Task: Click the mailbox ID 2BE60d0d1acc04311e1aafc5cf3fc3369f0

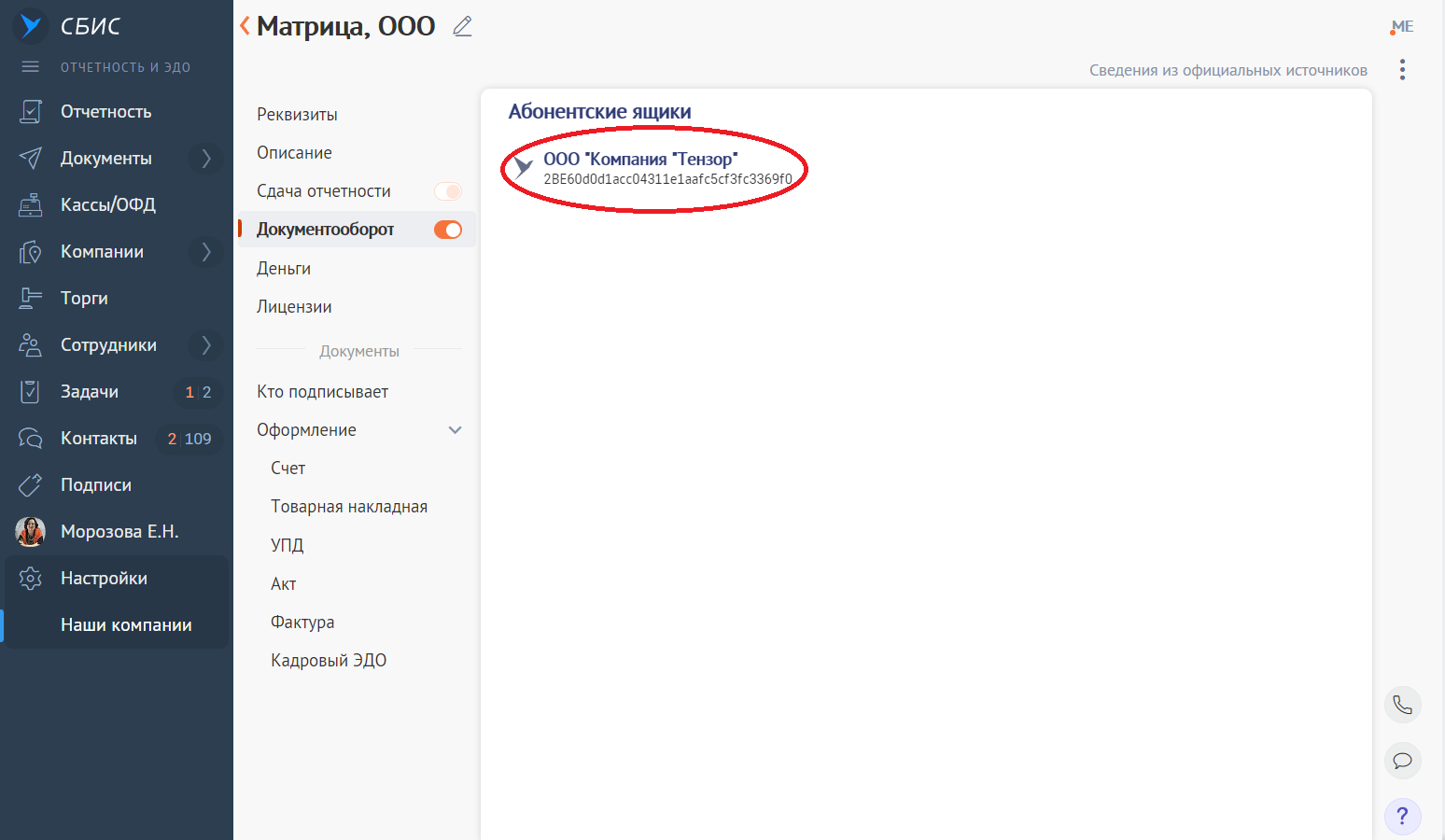Action: click(667, 179)
